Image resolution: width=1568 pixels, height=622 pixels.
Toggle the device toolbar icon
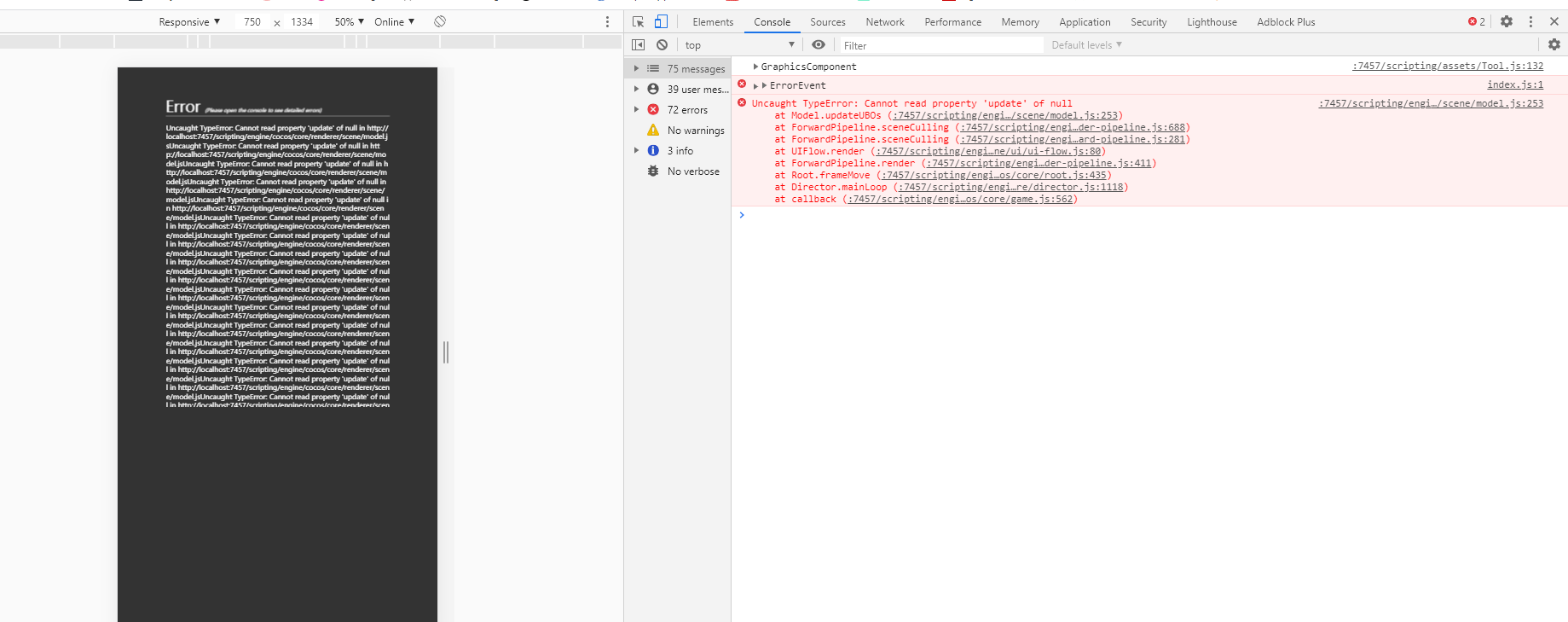(x=661, y=22)
